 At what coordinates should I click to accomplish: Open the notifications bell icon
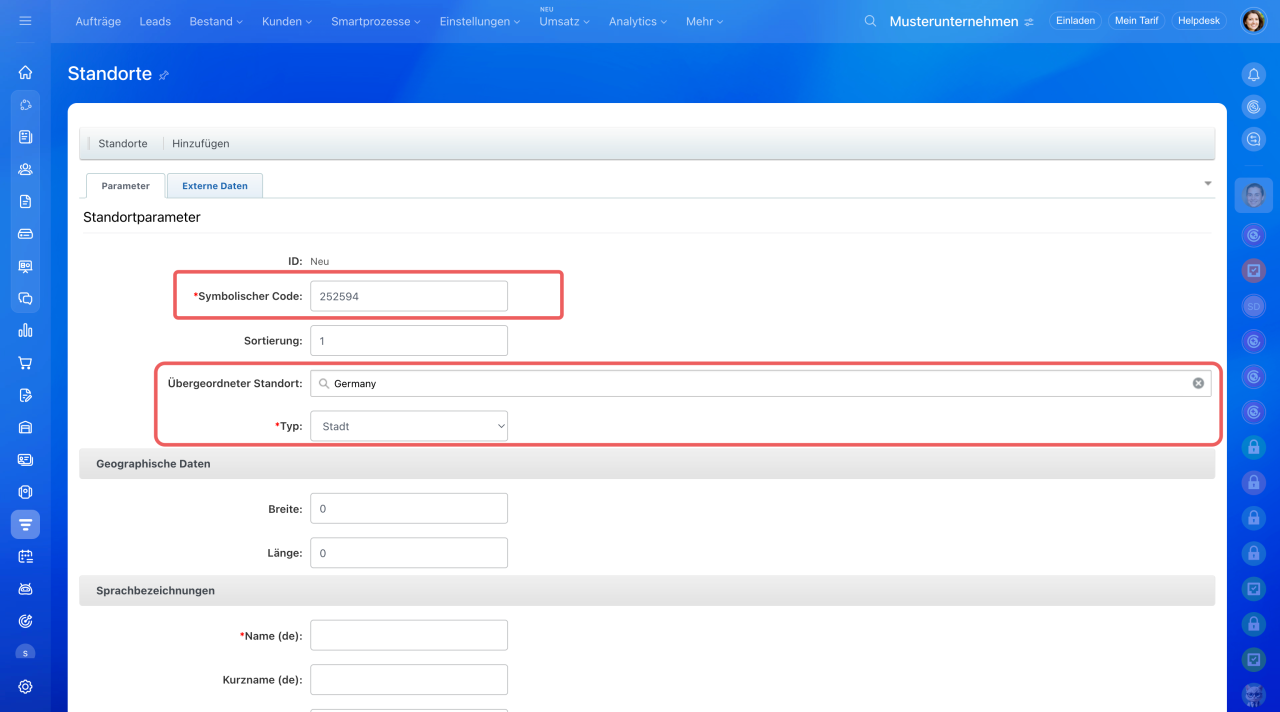[x=1253, y=74]
